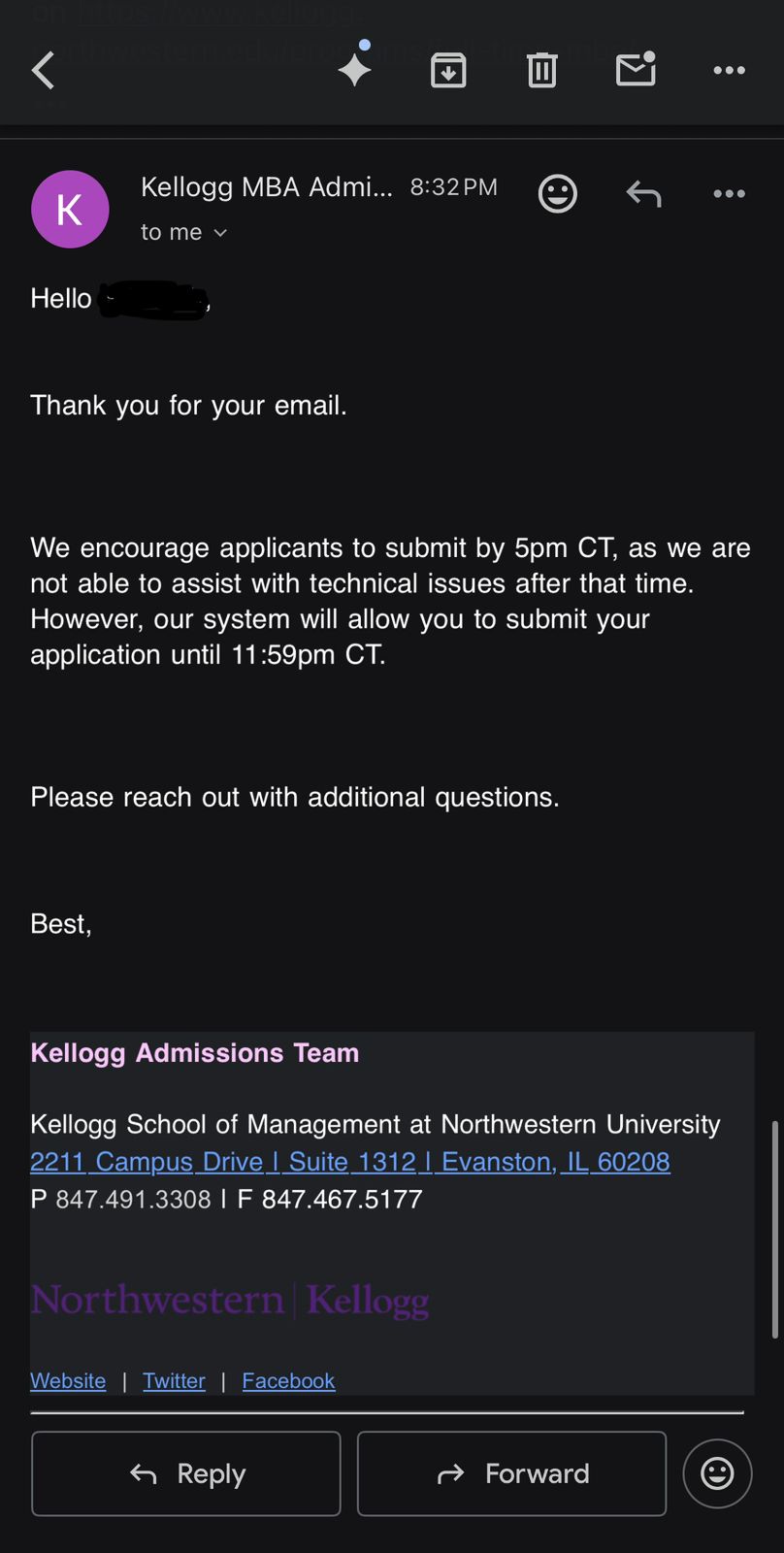Image resolution: width=784 pixels, height=1553 pixels.
Task: Tap the Northwestern Kellogg logo image
Action: 230,1301
